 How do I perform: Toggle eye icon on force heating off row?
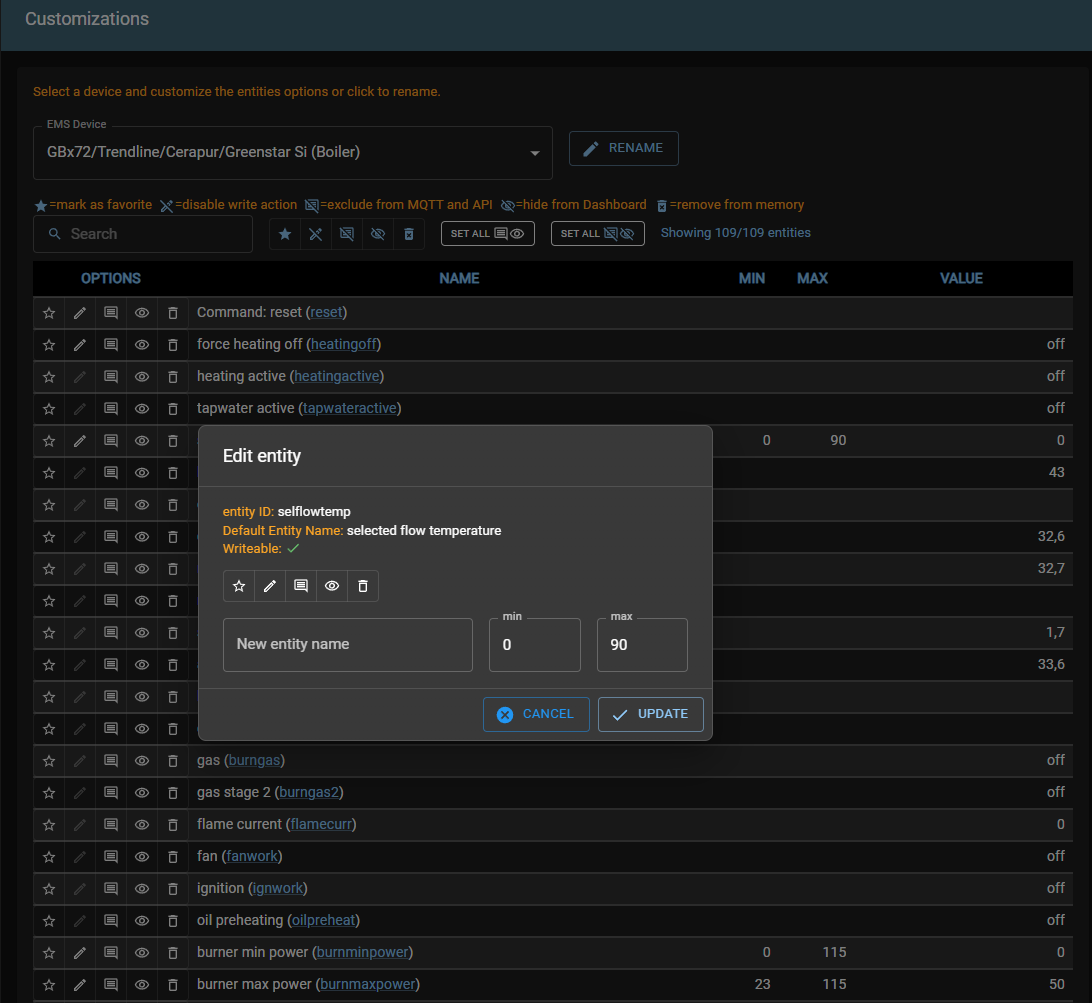tap(142, 344)
